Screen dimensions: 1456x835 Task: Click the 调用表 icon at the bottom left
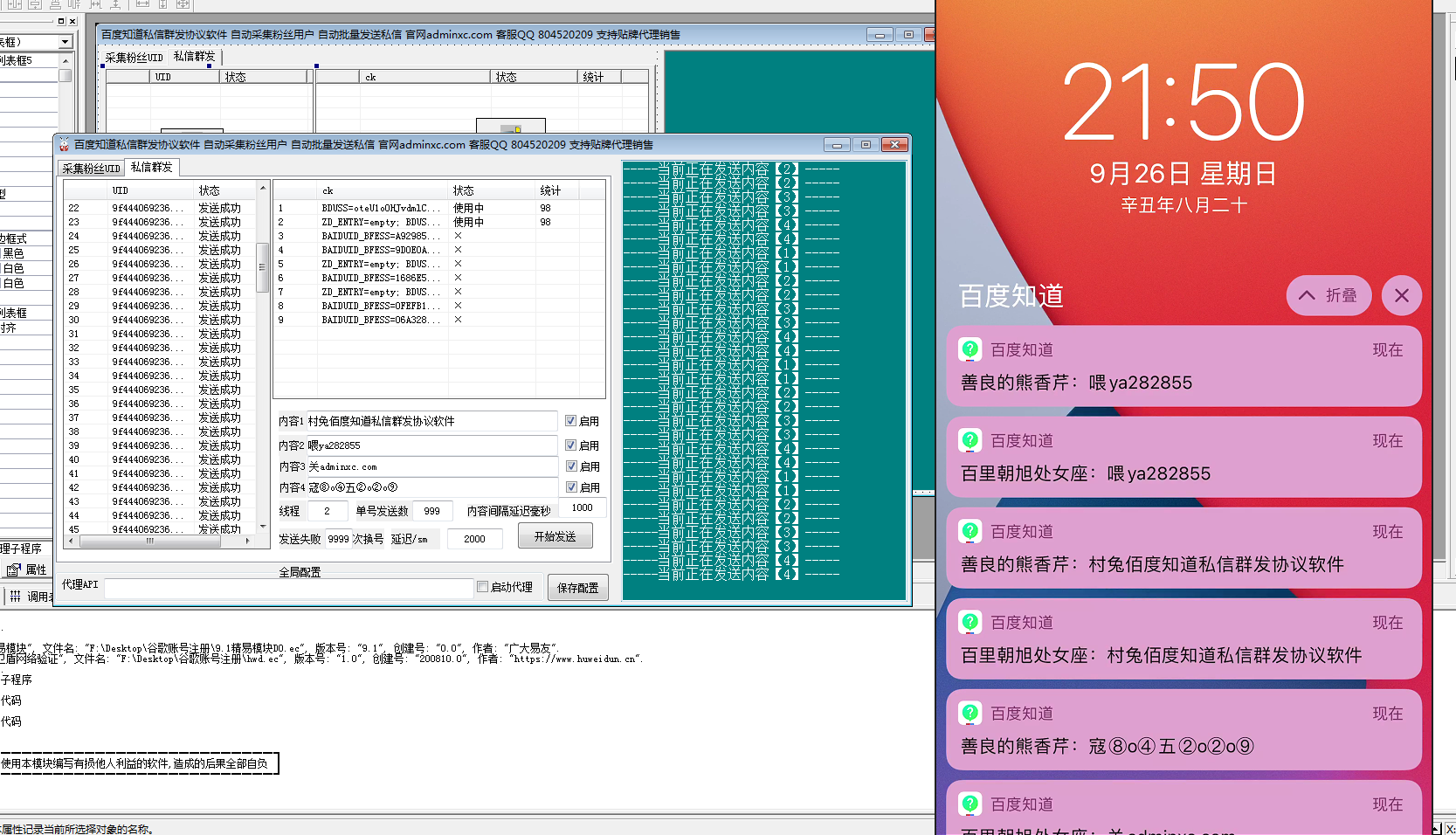[15, 597]
